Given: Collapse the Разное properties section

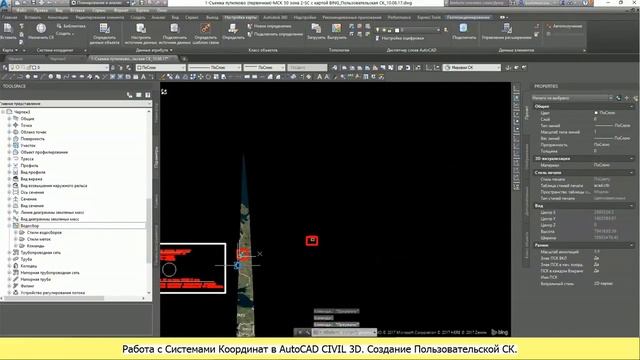Looking at the screenshot, I should point(632,245).
